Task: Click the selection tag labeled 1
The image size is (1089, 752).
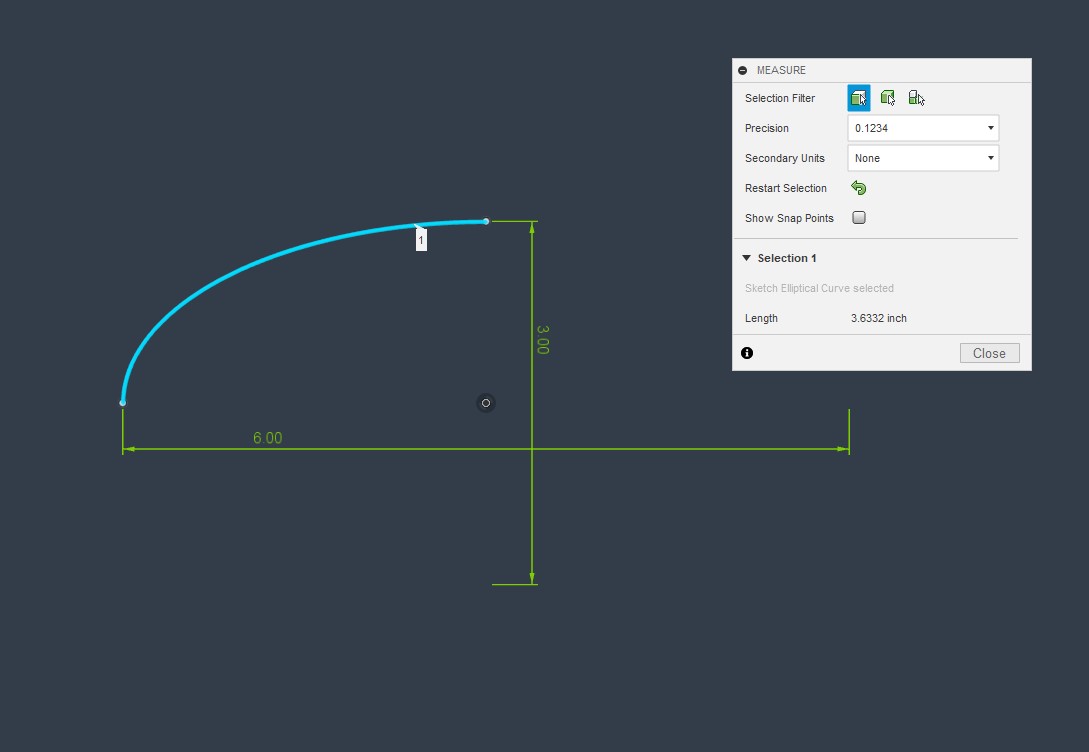Action: (x=421, y=240)
